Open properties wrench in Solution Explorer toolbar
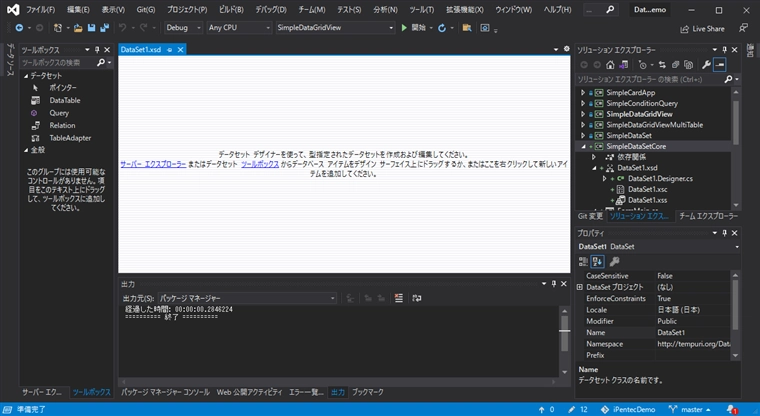 tap(706, 64)
